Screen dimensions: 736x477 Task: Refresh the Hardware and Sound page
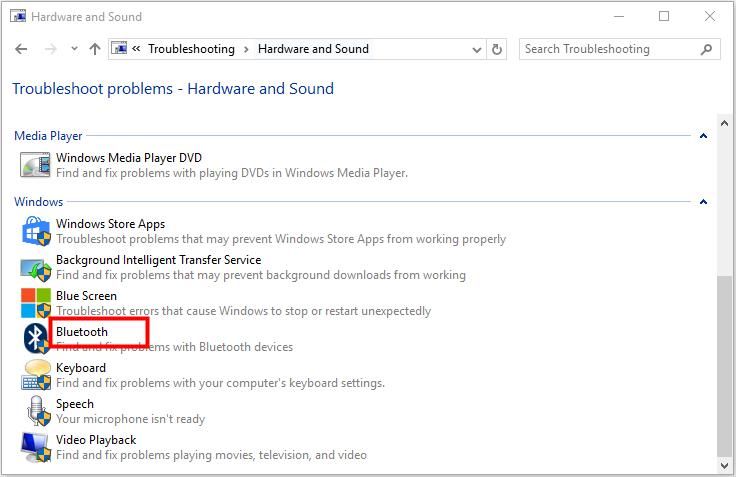click(498, 49)
